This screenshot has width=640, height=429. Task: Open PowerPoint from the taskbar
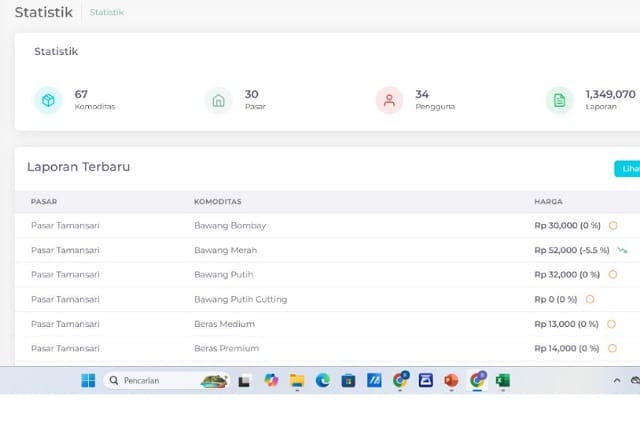tap(451, 380)
